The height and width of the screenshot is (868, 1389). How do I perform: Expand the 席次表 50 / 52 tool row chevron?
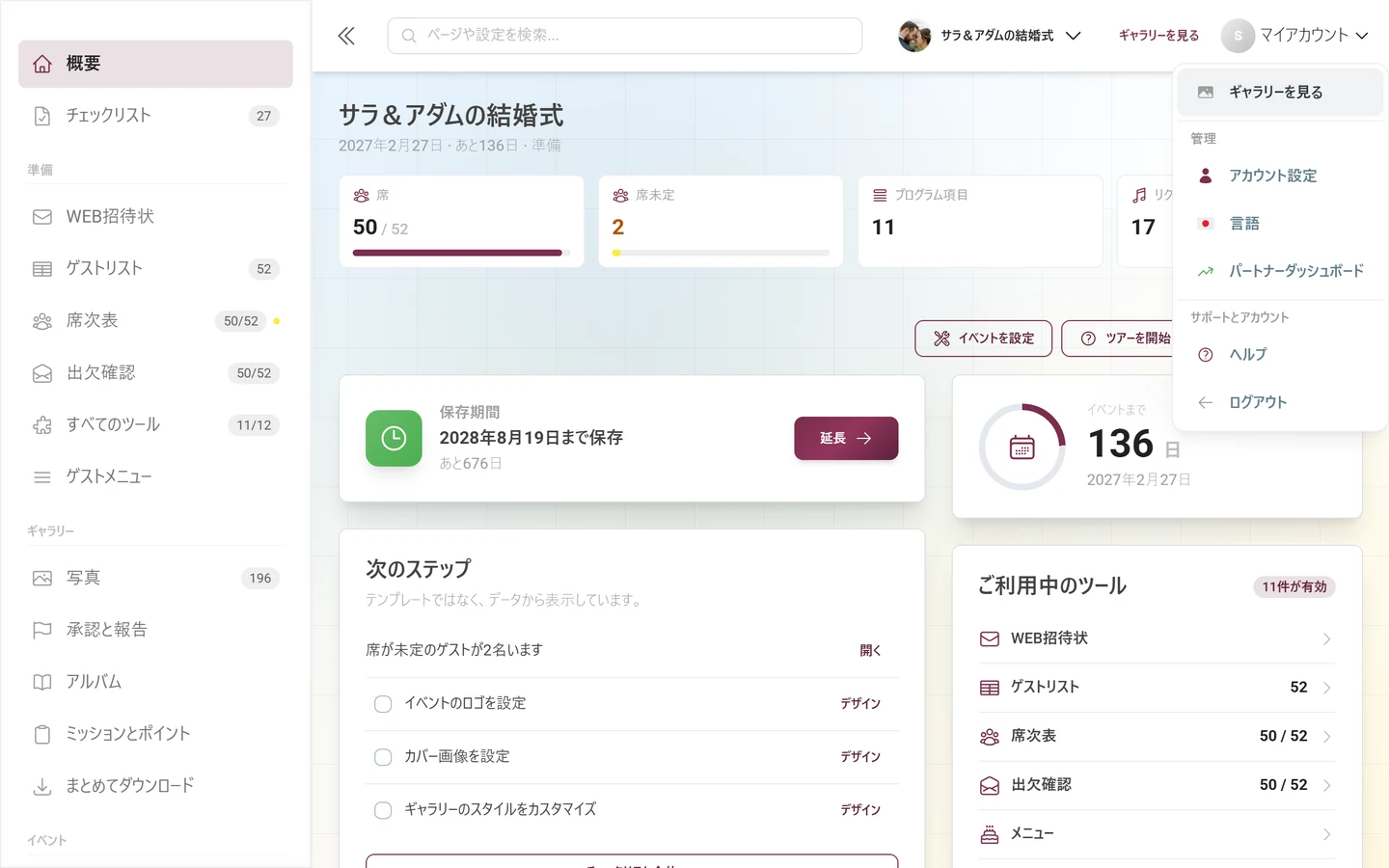point(1327,737)
